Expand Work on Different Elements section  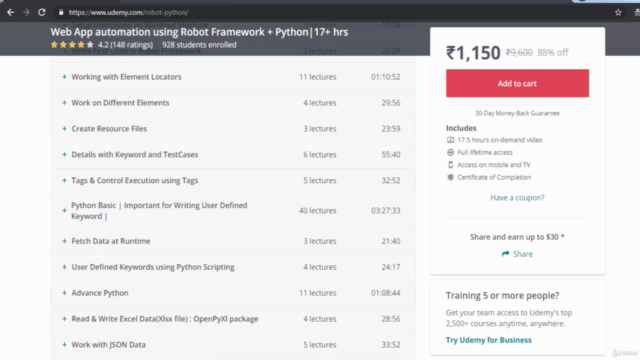233,102
